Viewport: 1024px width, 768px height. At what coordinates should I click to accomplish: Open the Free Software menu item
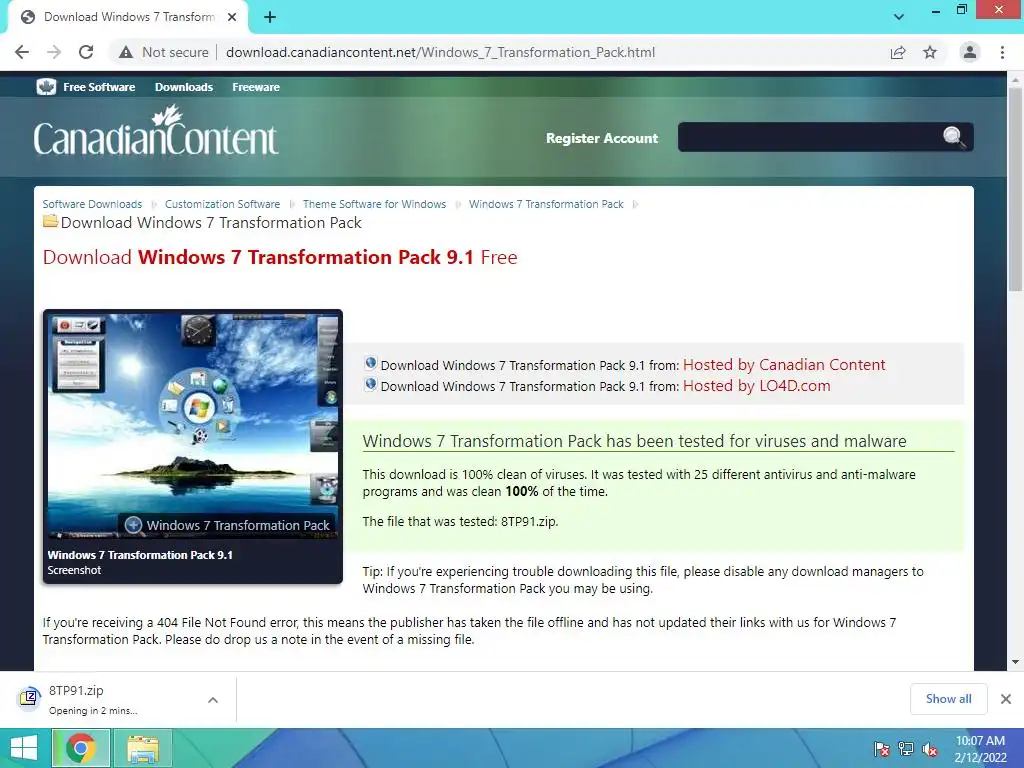99,87
